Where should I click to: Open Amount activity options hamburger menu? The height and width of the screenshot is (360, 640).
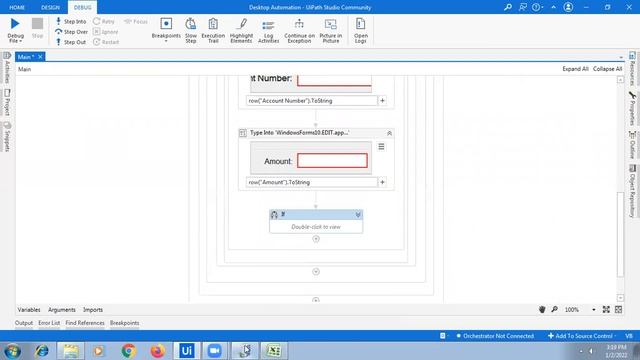coord(381,147)
